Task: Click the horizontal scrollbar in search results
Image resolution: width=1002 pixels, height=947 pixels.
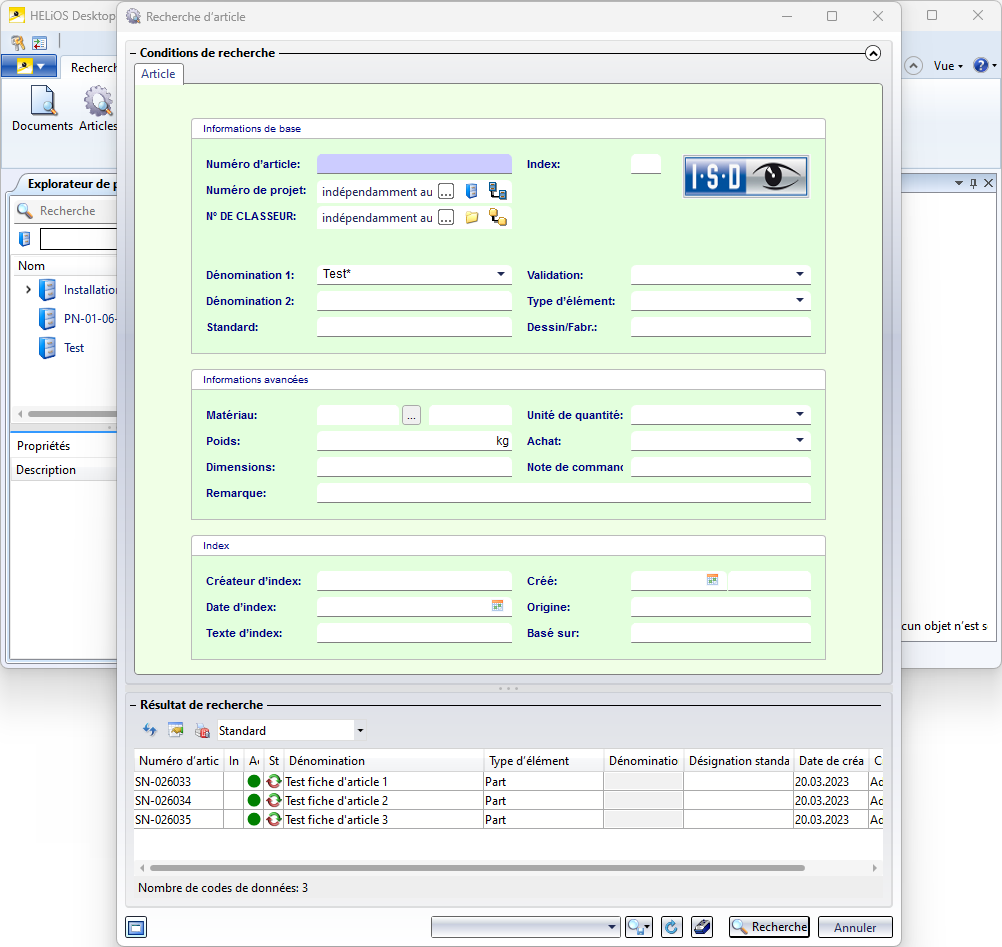Action: click(476, 868)
